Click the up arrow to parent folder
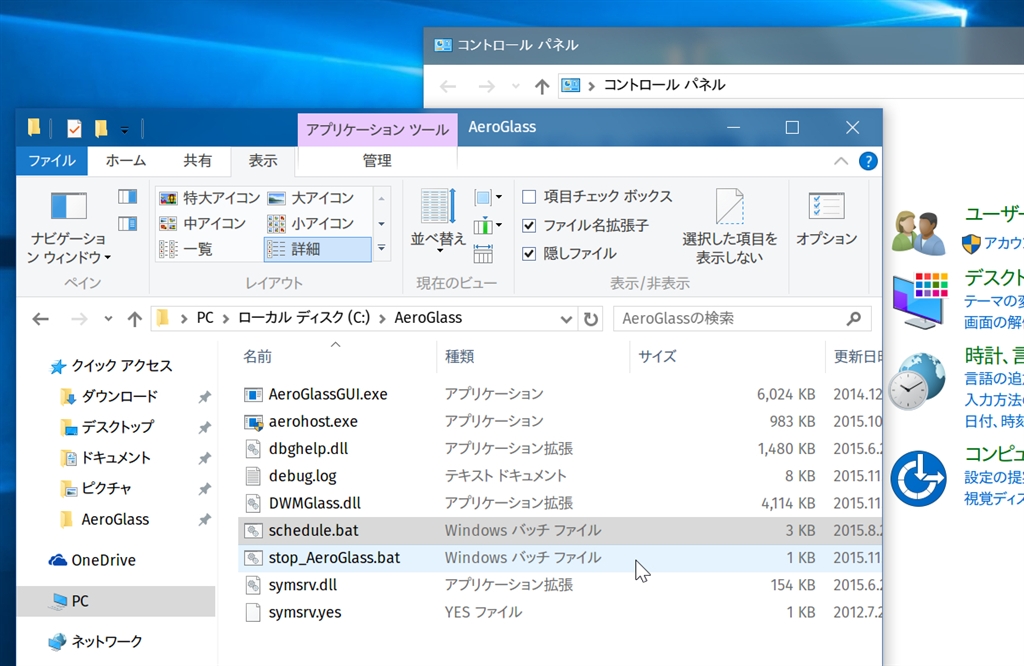 coord(134,319)
